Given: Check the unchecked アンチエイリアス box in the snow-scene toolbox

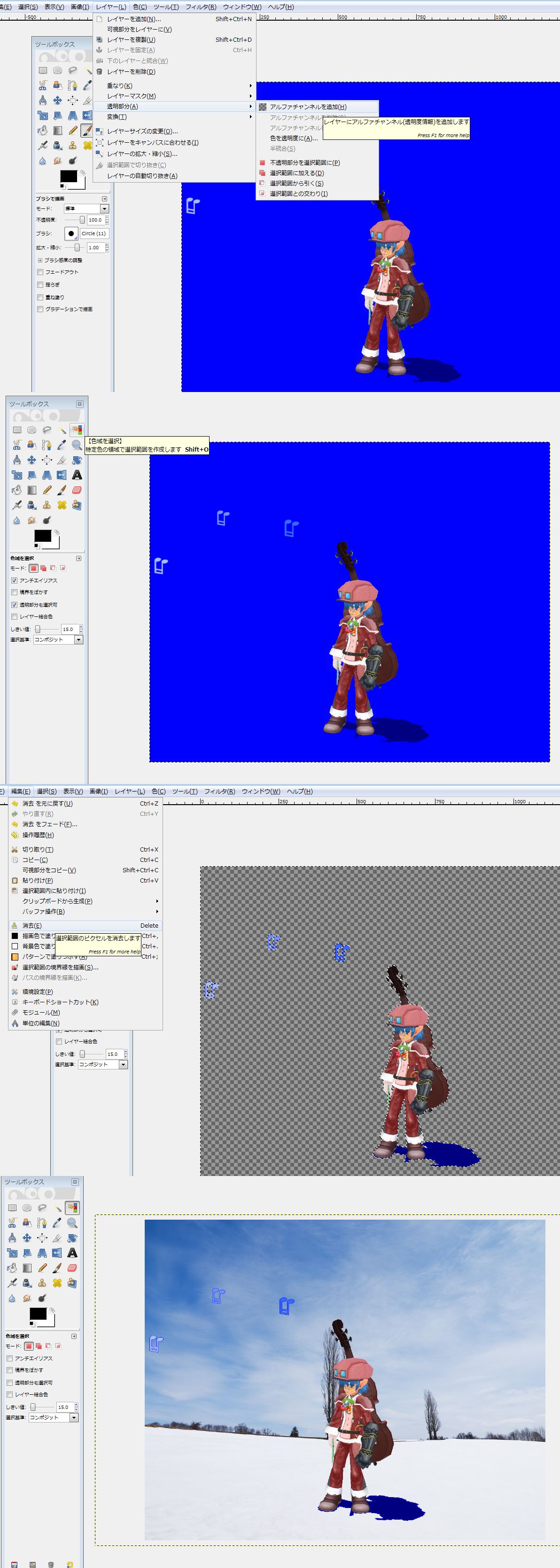Looking at the screenshot, I should click(10, 1358).
